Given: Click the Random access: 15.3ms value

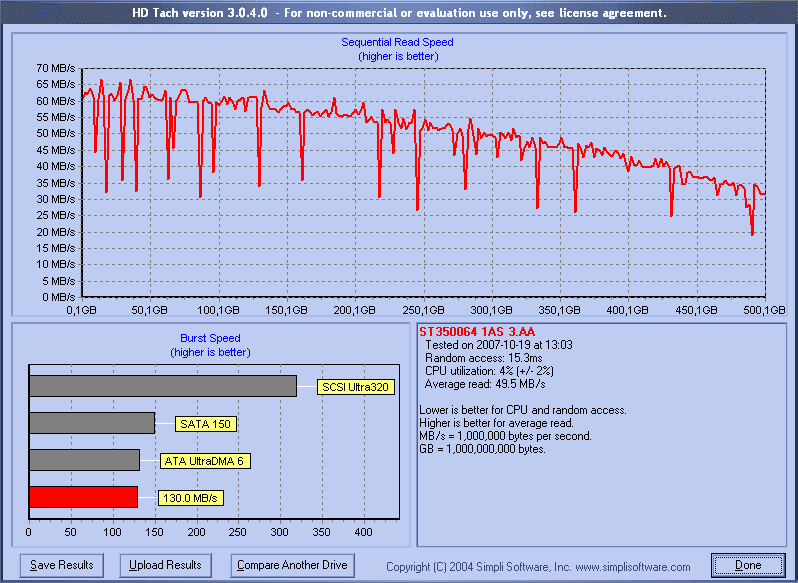Looking at the screenshot, I should tap(483, 358).
